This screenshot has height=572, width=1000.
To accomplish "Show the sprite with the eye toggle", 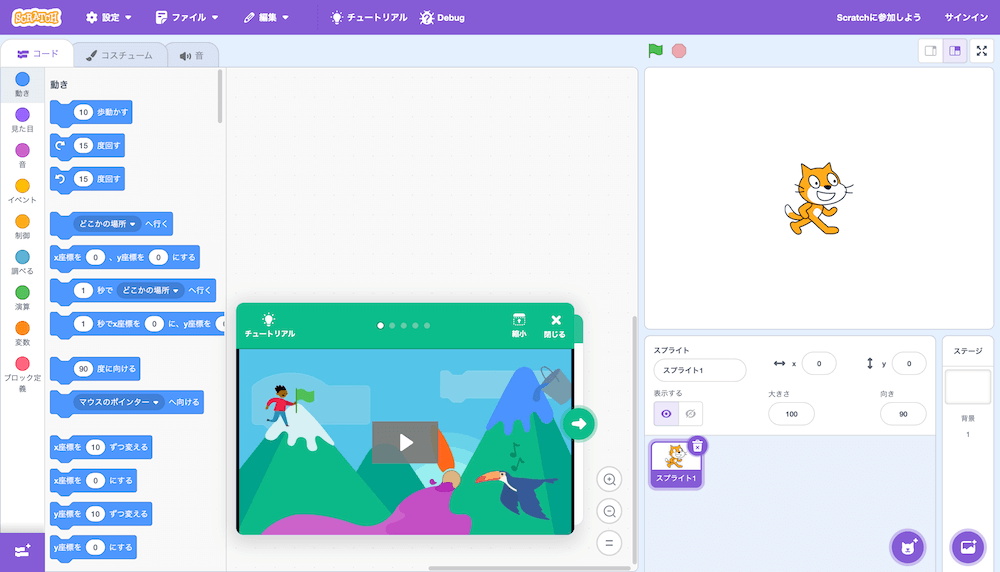I will [667, 413].
